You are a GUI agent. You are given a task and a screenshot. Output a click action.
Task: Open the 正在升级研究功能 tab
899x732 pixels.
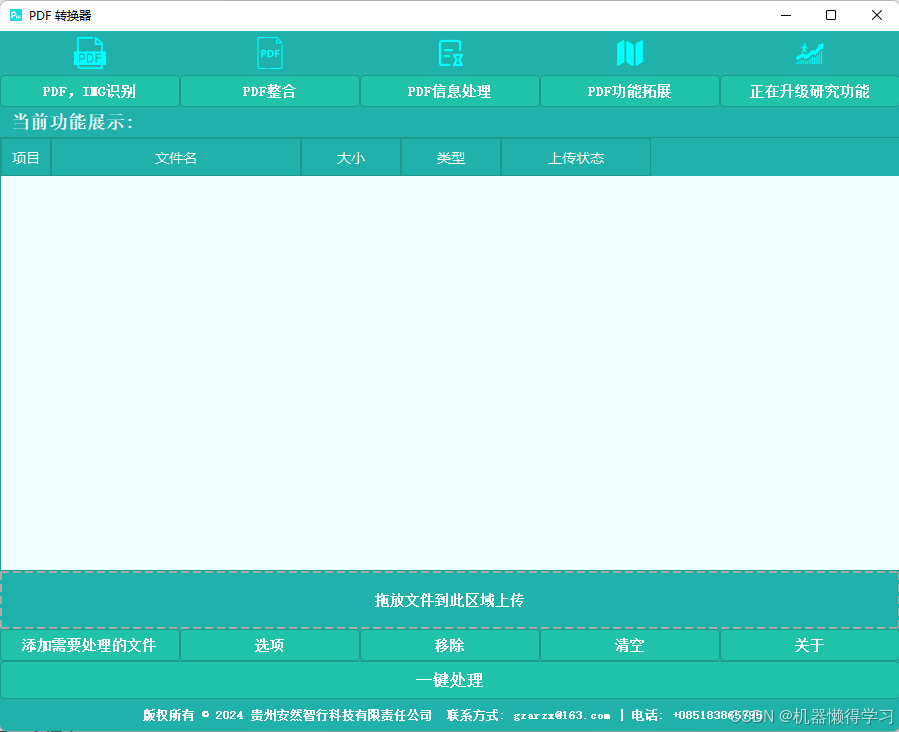(809, 91)
